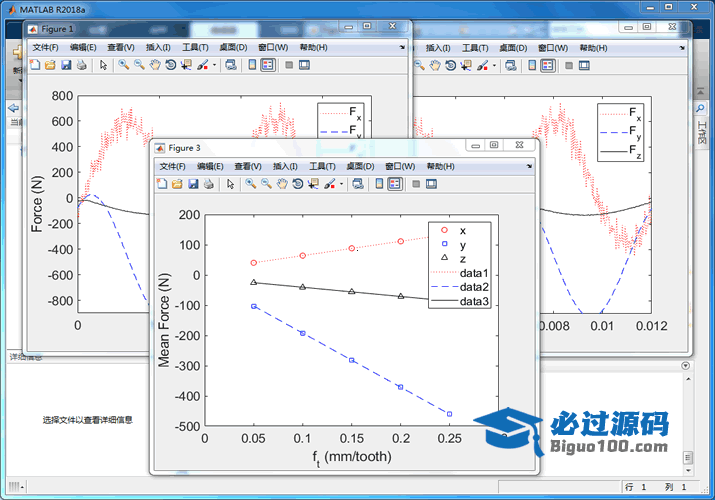
Task: Select Data Cursor tool in Figure 1
Action: (x=186, y=65)
